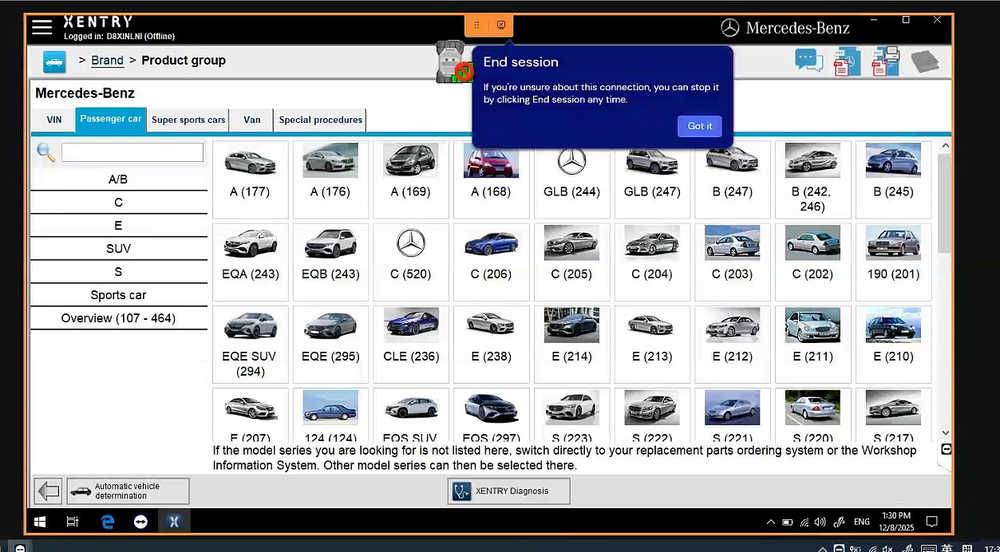1000x552 pixels.
Task: Start Automatic vehicle determination
Action: [x=127, y=491]
